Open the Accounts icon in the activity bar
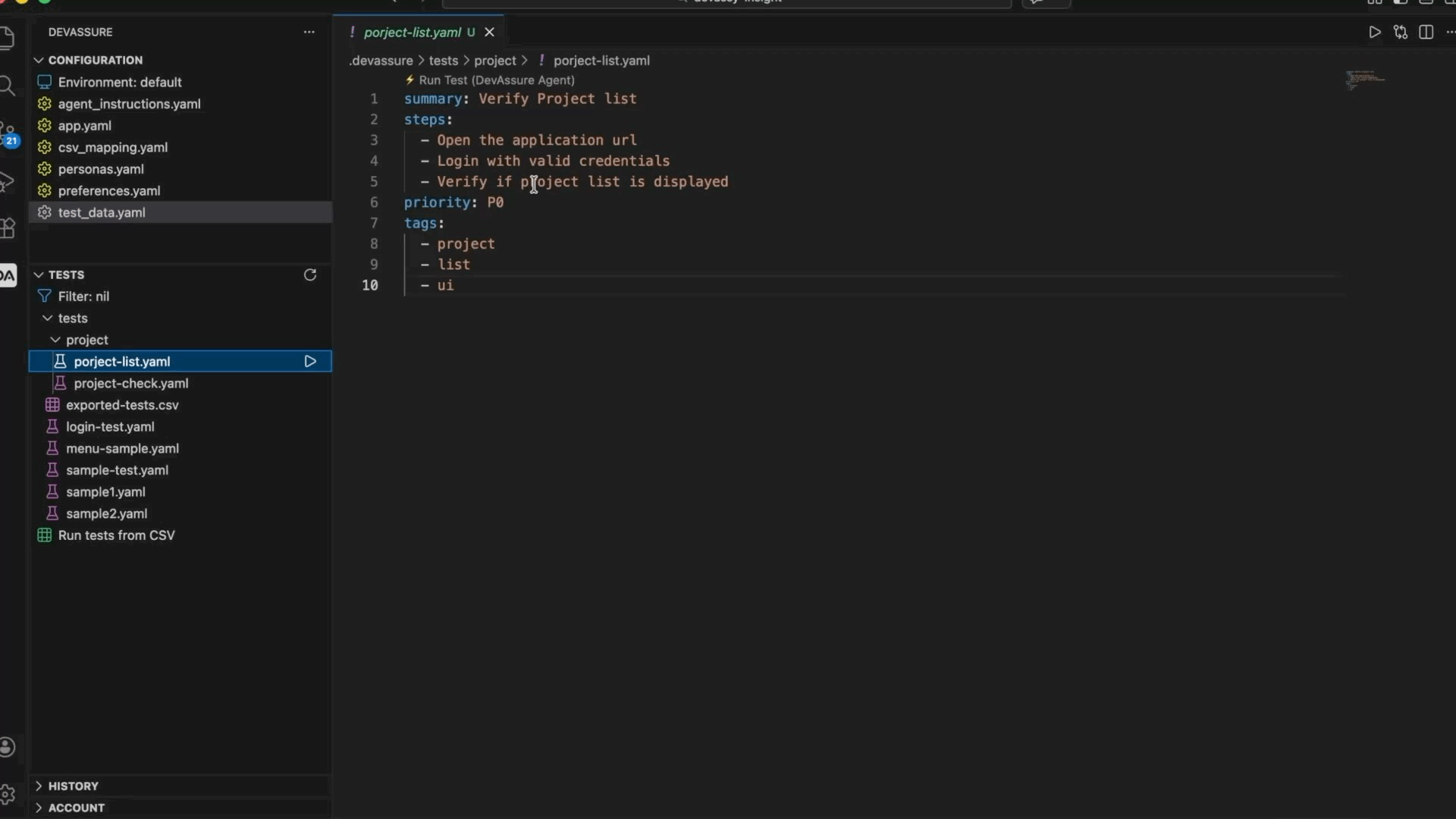Screen dimensions: 1456x819 (8, 747)
